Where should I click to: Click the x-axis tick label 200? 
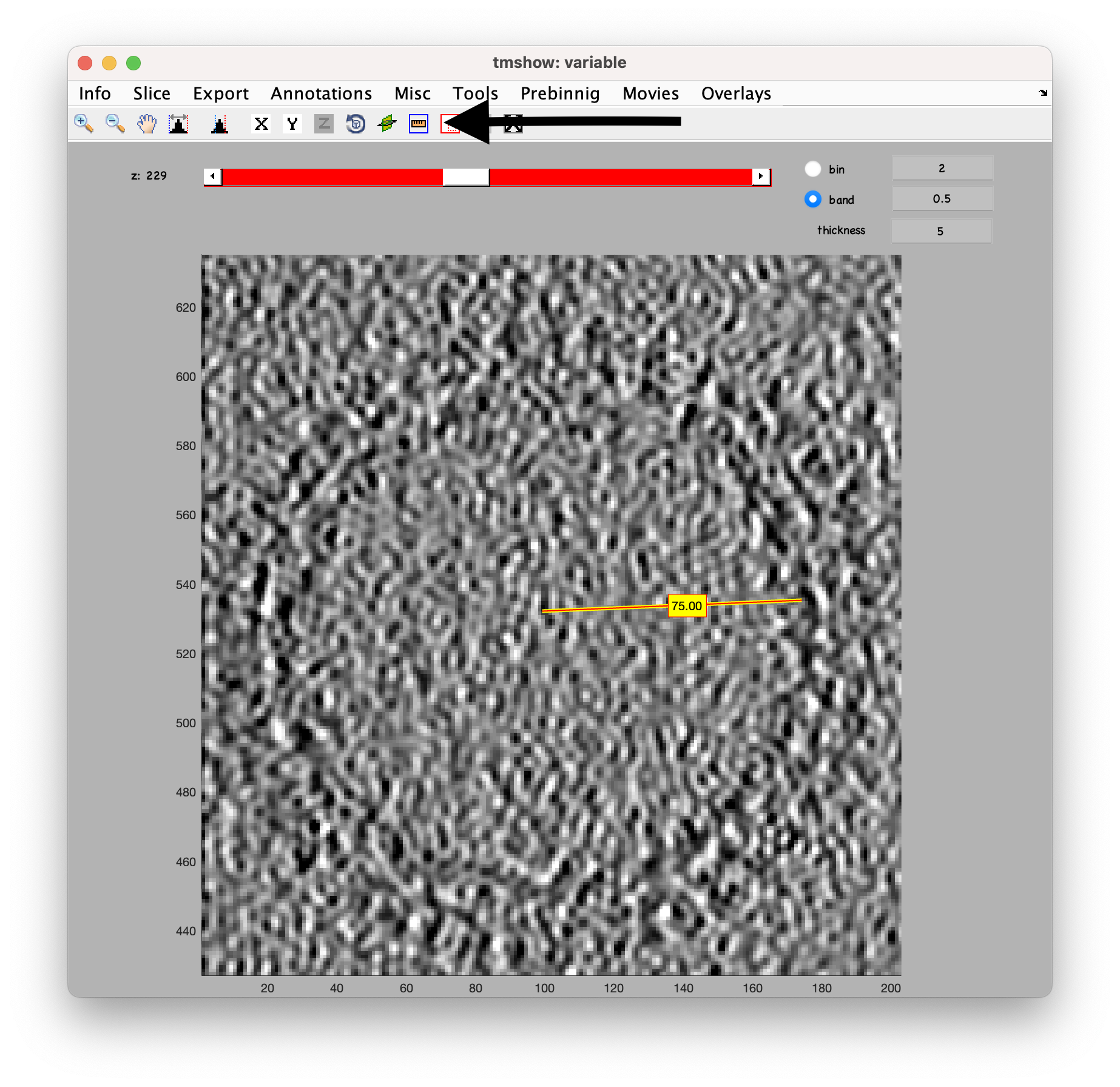[x=891, y=988]
